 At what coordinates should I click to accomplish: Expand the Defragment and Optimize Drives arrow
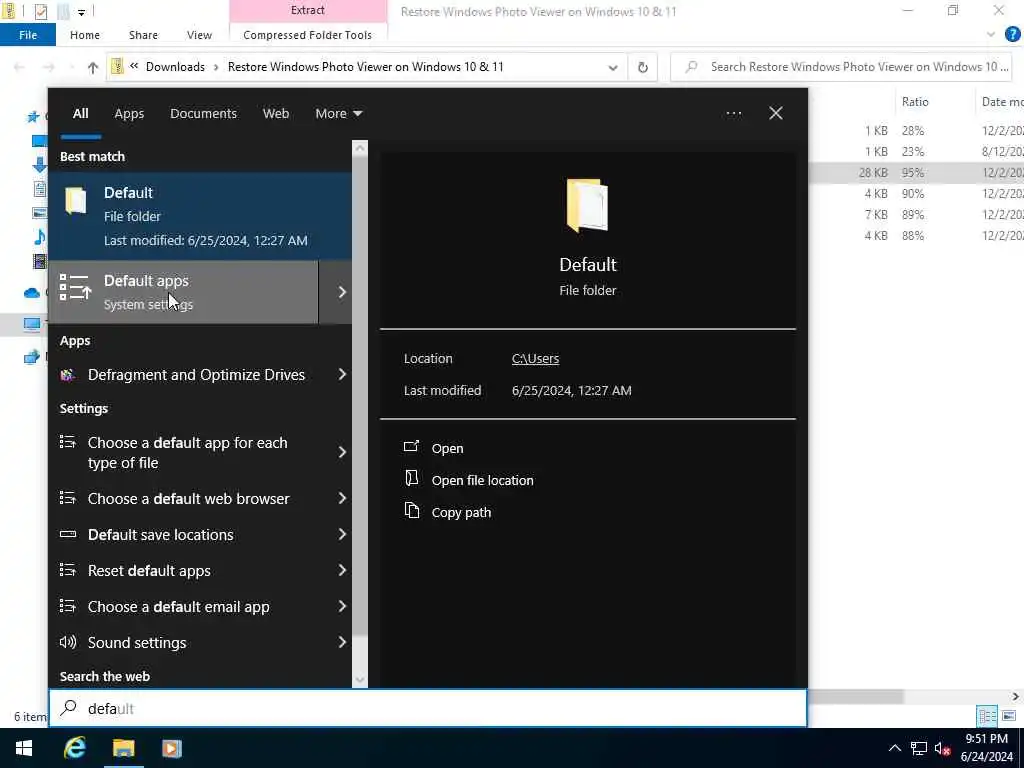[x=342, y=374]
